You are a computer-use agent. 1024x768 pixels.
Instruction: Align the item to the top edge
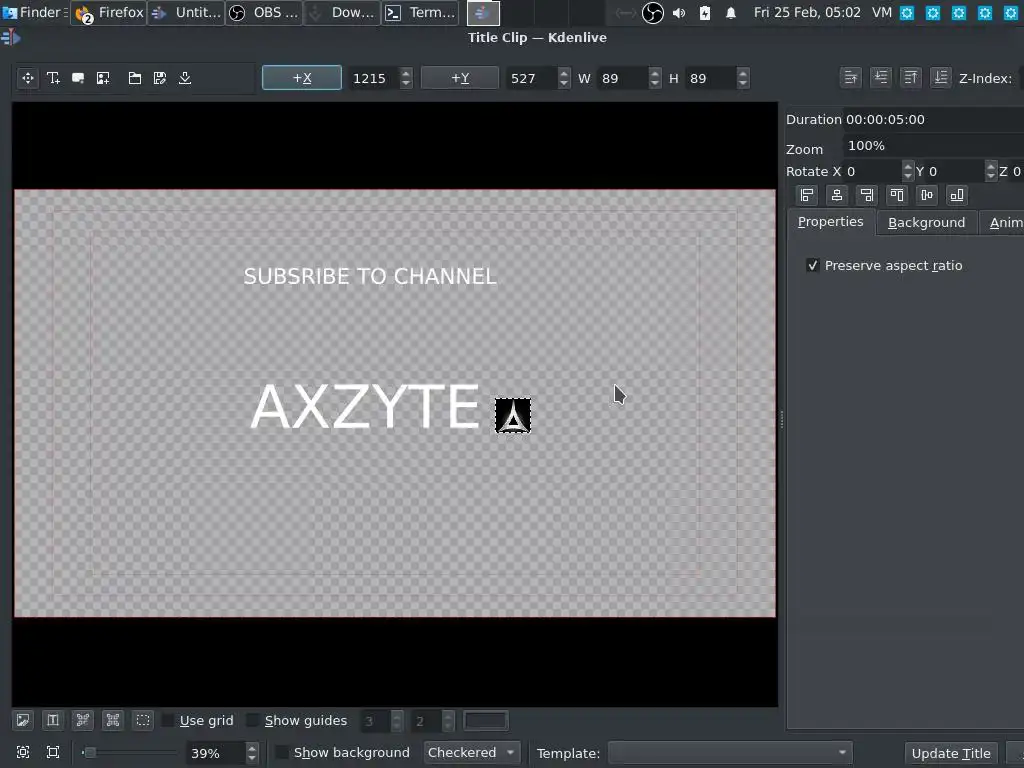coord(897,195)
